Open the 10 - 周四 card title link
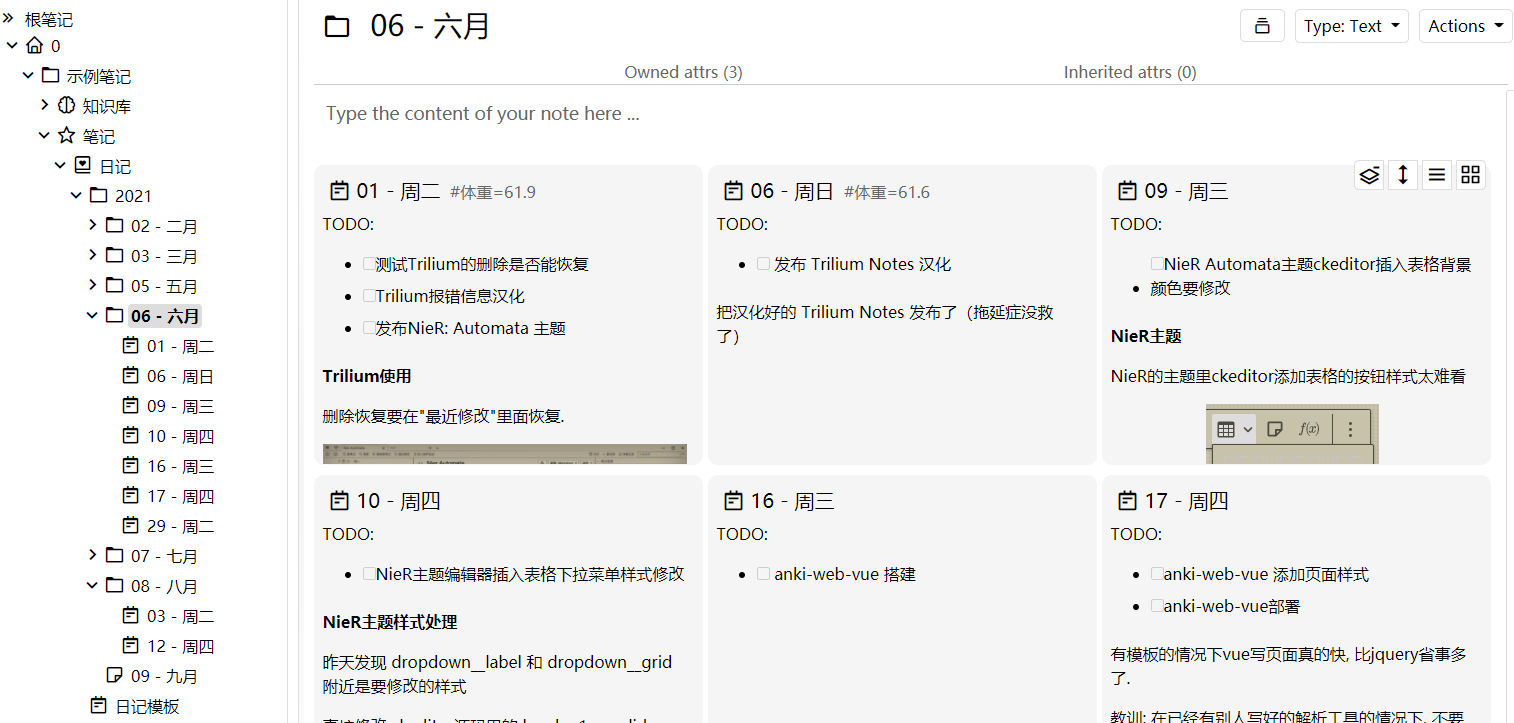Screen dimensions: 1514x723 click(x=398, y=501)
